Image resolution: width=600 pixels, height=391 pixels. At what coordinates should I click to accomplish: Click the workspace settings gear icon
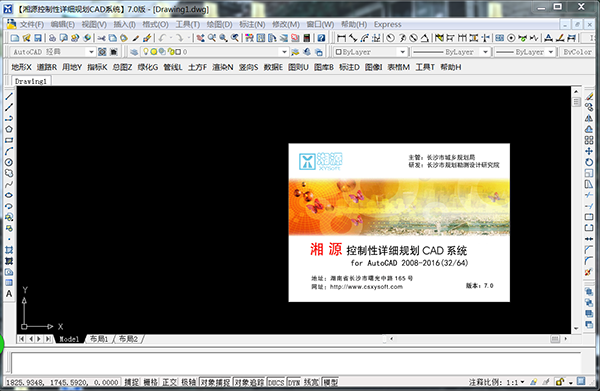pyautogui.click(x=102, y=52)
